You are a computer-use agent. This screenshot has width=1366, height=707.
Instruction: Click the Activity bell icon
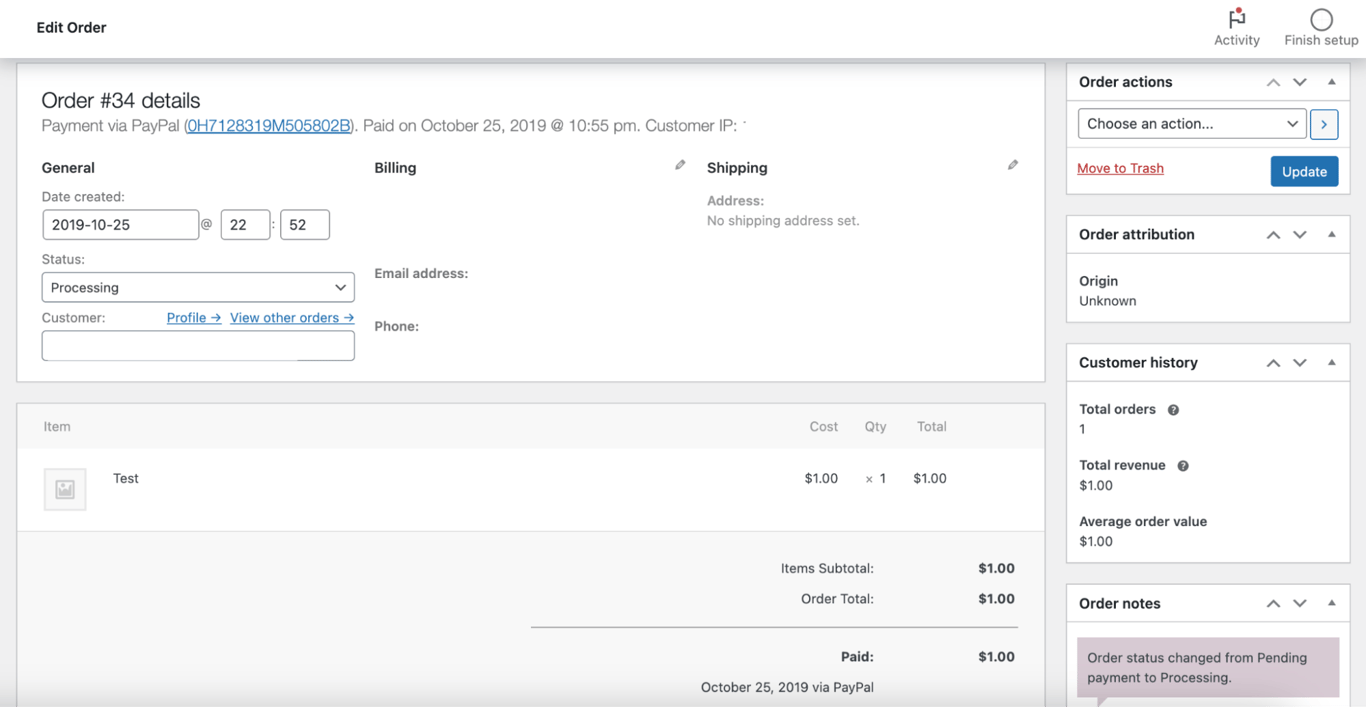(x=1237, y=18)
